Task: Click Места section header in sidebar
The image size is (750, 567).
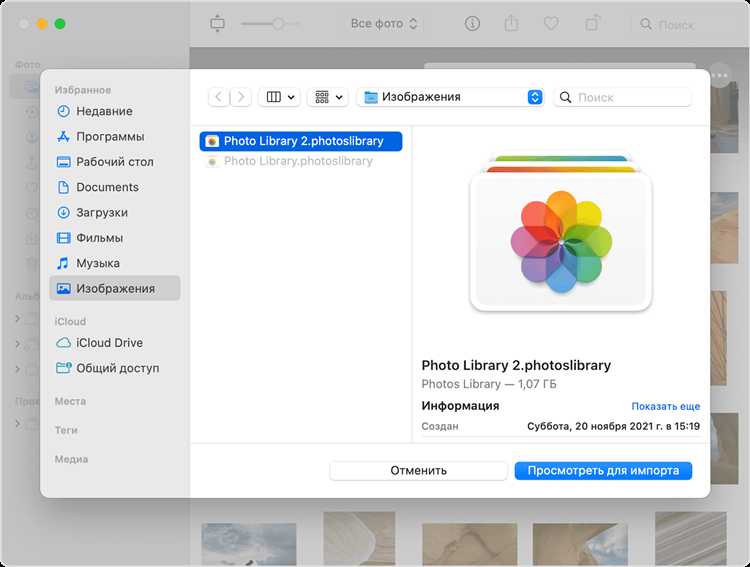Action: pyautogui.click(x=70, y=401)
